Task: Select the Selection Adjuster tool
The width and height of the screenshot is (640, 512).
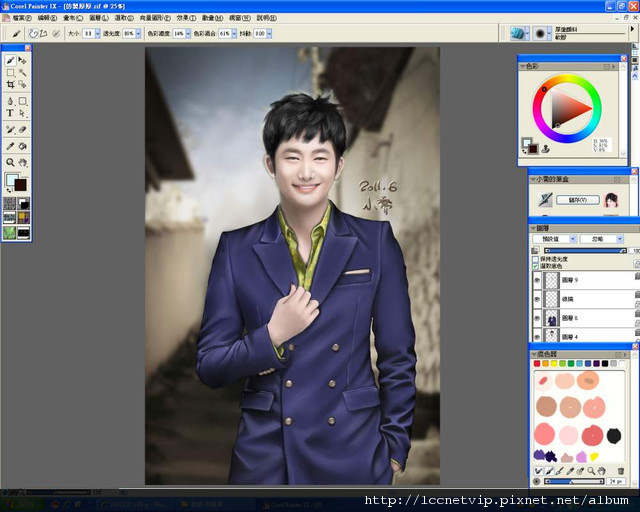Action: [x=22, y=85]
